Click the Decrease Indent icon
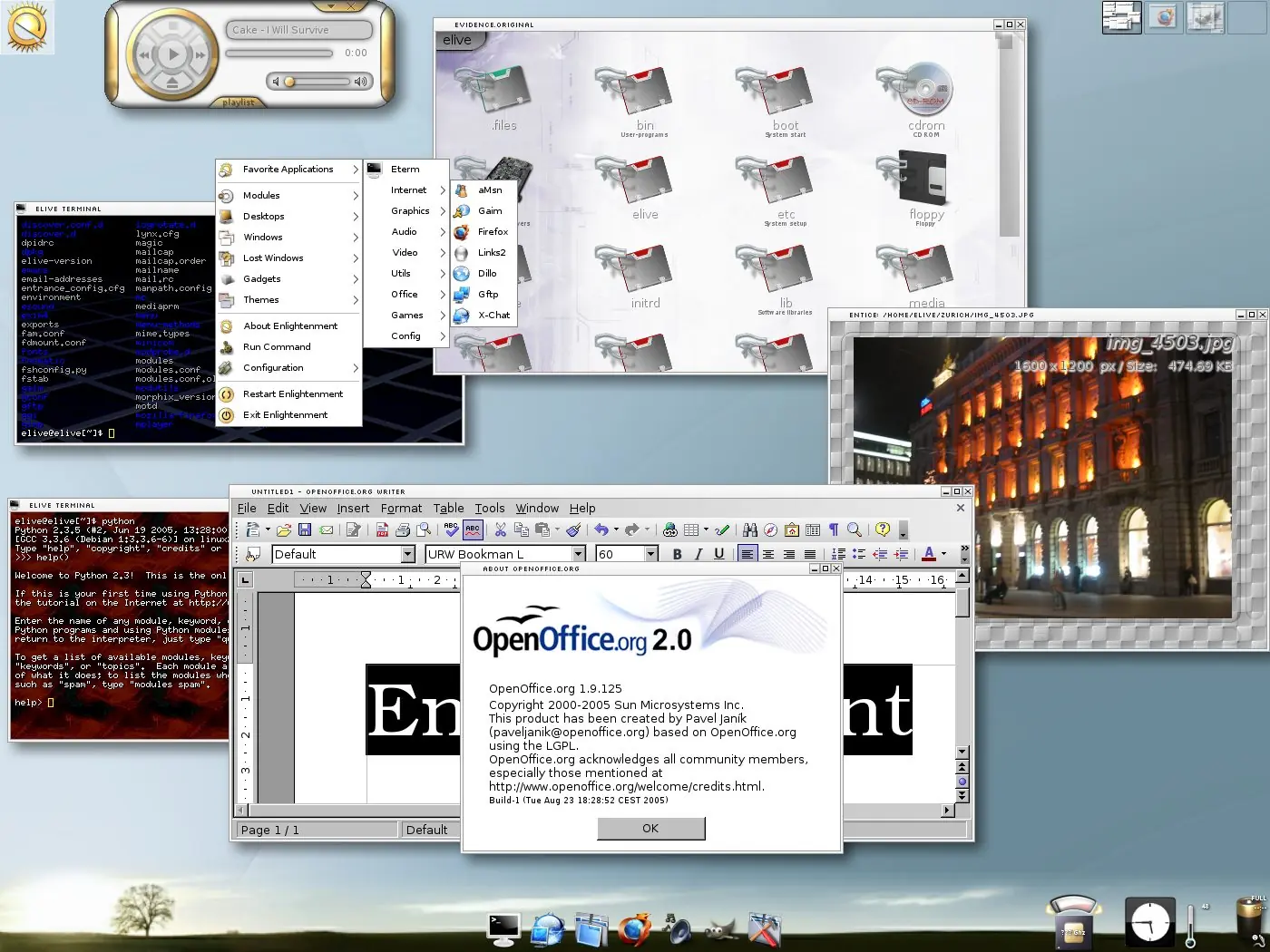The width and height of the screenshot is (1270, 952). [880, 554]
